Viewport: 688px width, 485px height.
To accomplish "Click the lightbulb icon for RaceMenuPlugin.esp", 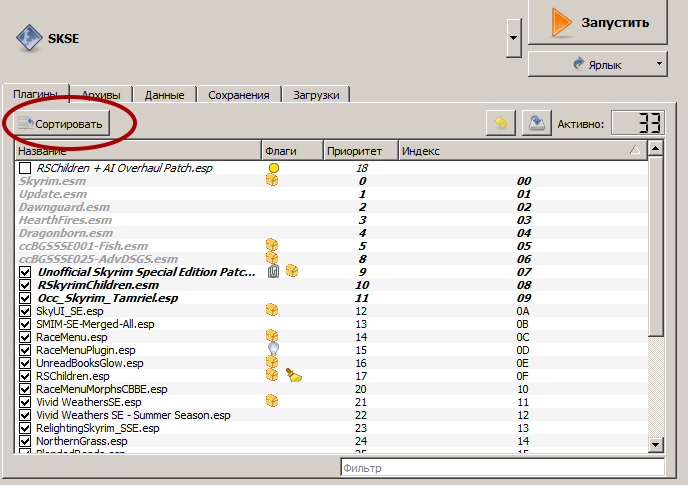I will (x=273, y=349).
